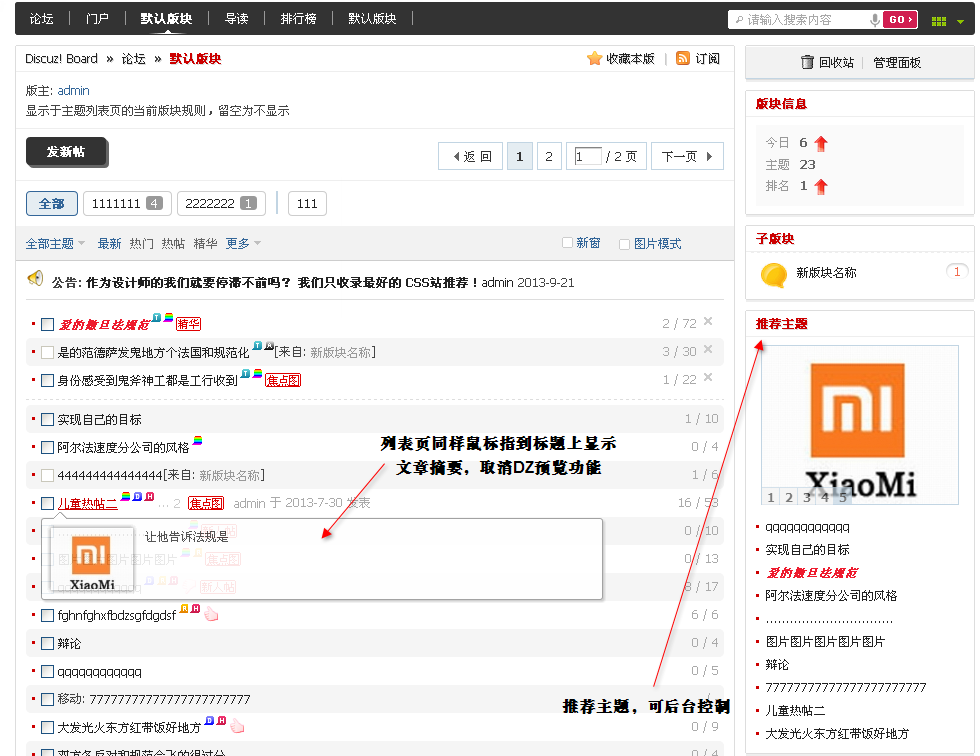
Task: Expand the 更多 filter dropdown
Action: 243,244
